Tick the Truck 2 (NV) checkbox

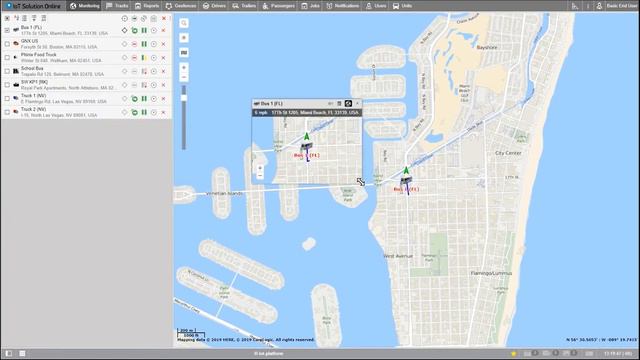click(7, 112)
